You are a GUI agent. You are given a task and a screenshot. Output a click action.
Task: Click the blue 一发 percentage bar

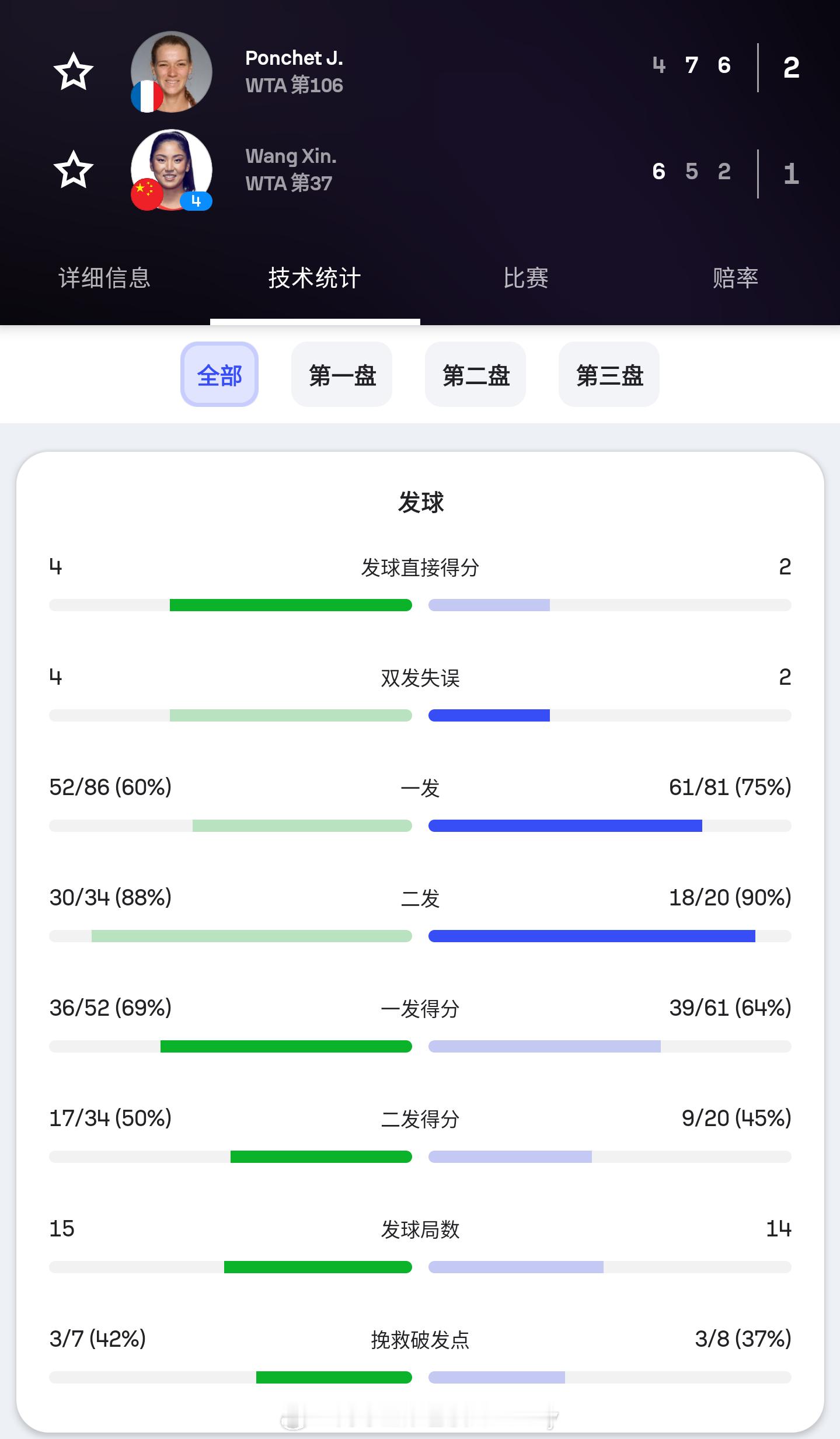coord(565,825)
